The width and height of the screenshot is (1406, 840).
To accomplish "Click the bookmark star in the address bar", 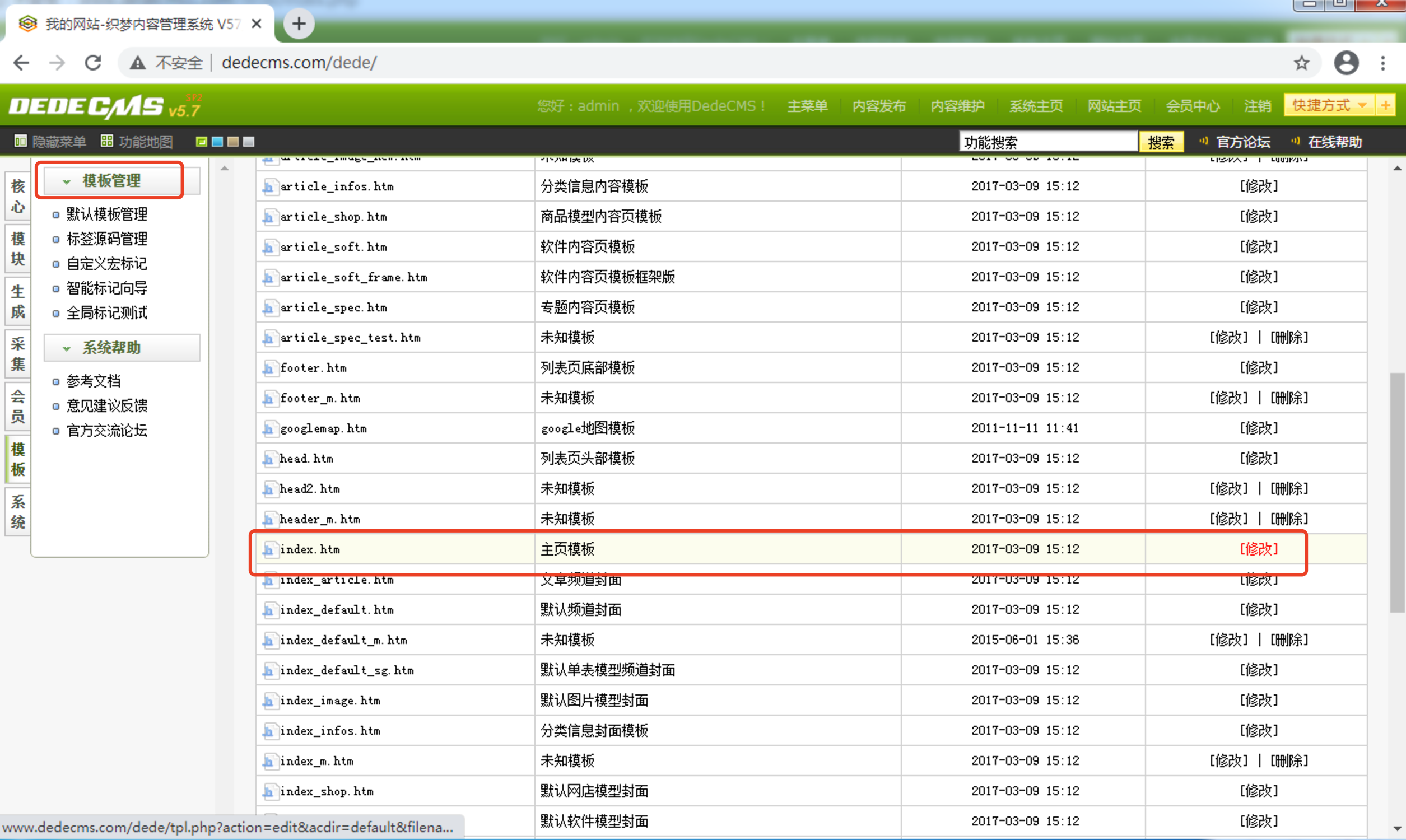I will coord(1302,63).
